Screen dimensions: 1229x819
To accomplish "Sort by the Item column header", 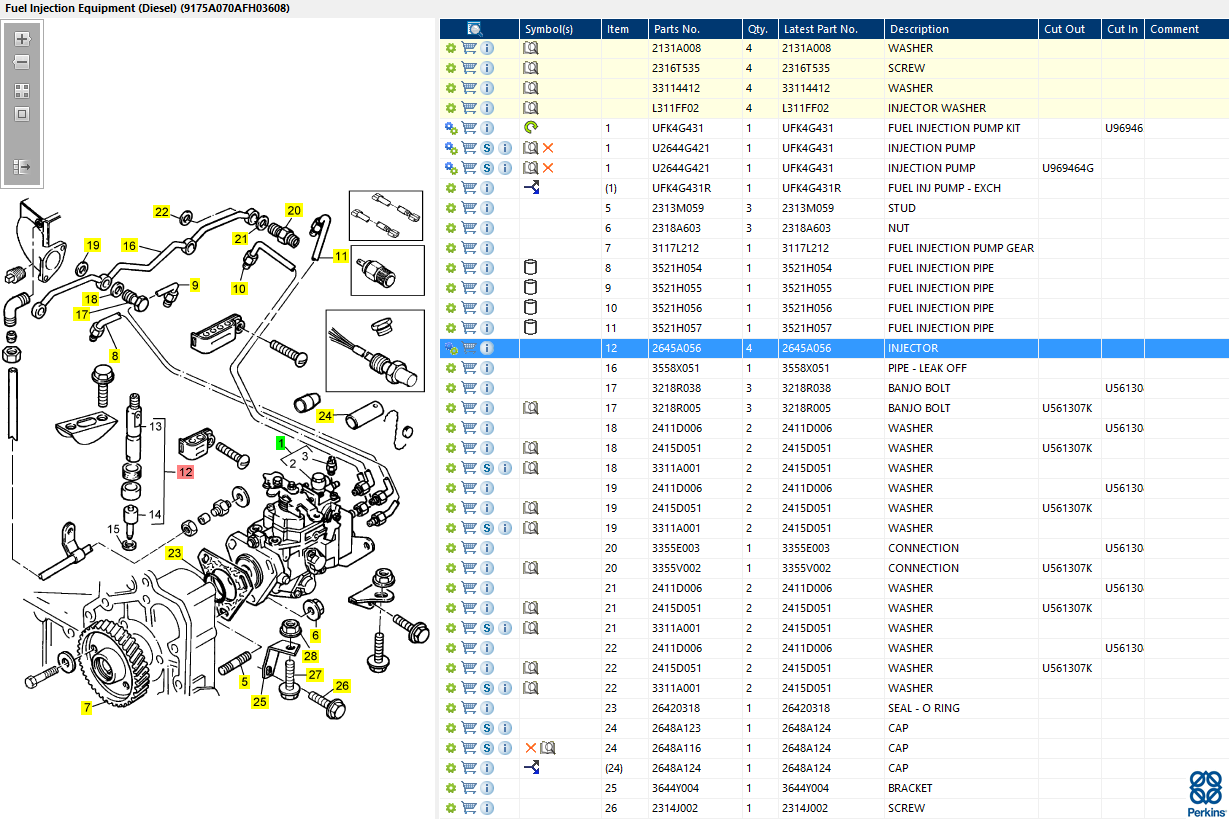I will pyautogui.click(x=625, y=29).
